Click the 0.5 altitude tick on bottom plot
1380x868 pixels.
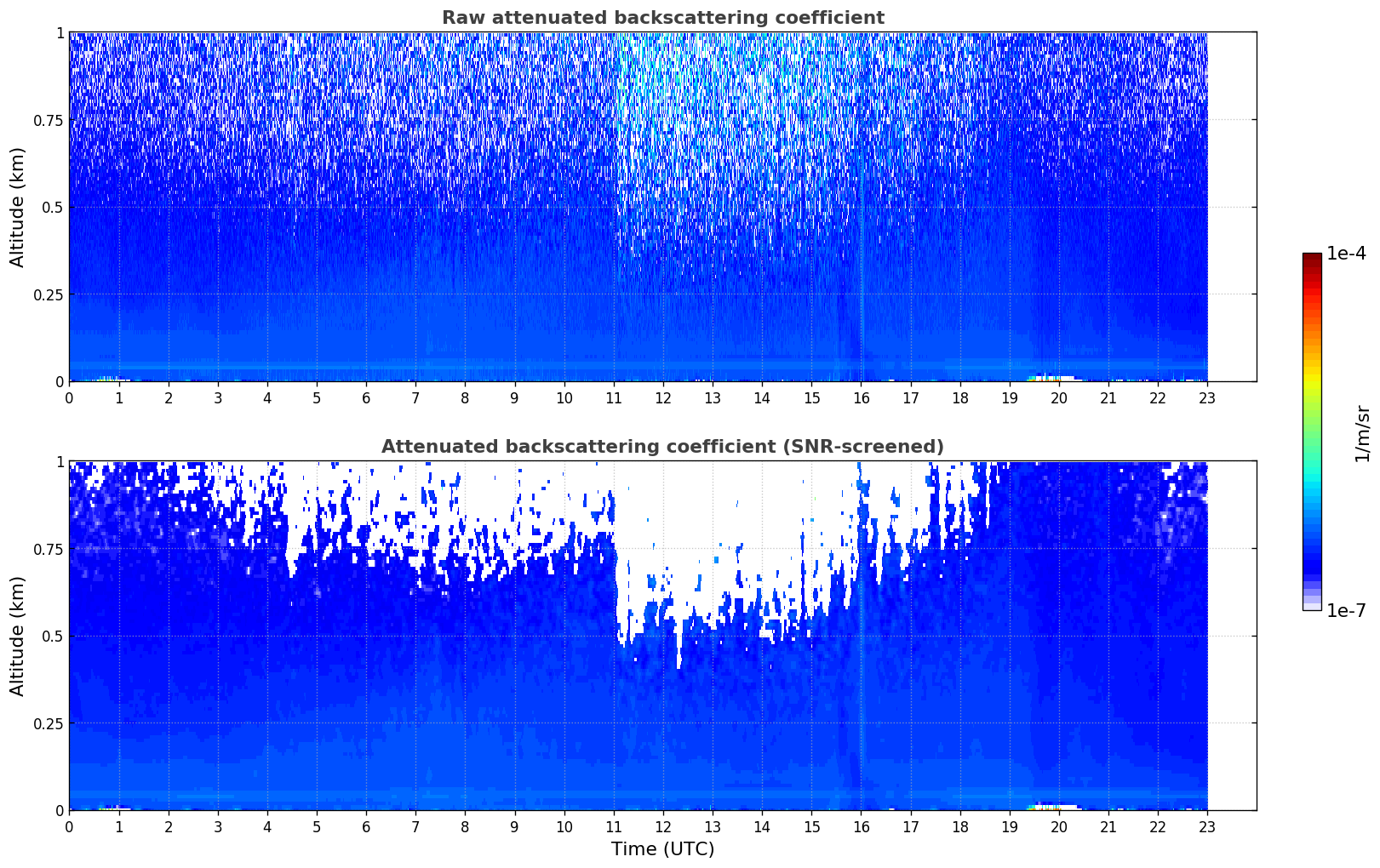53,636
